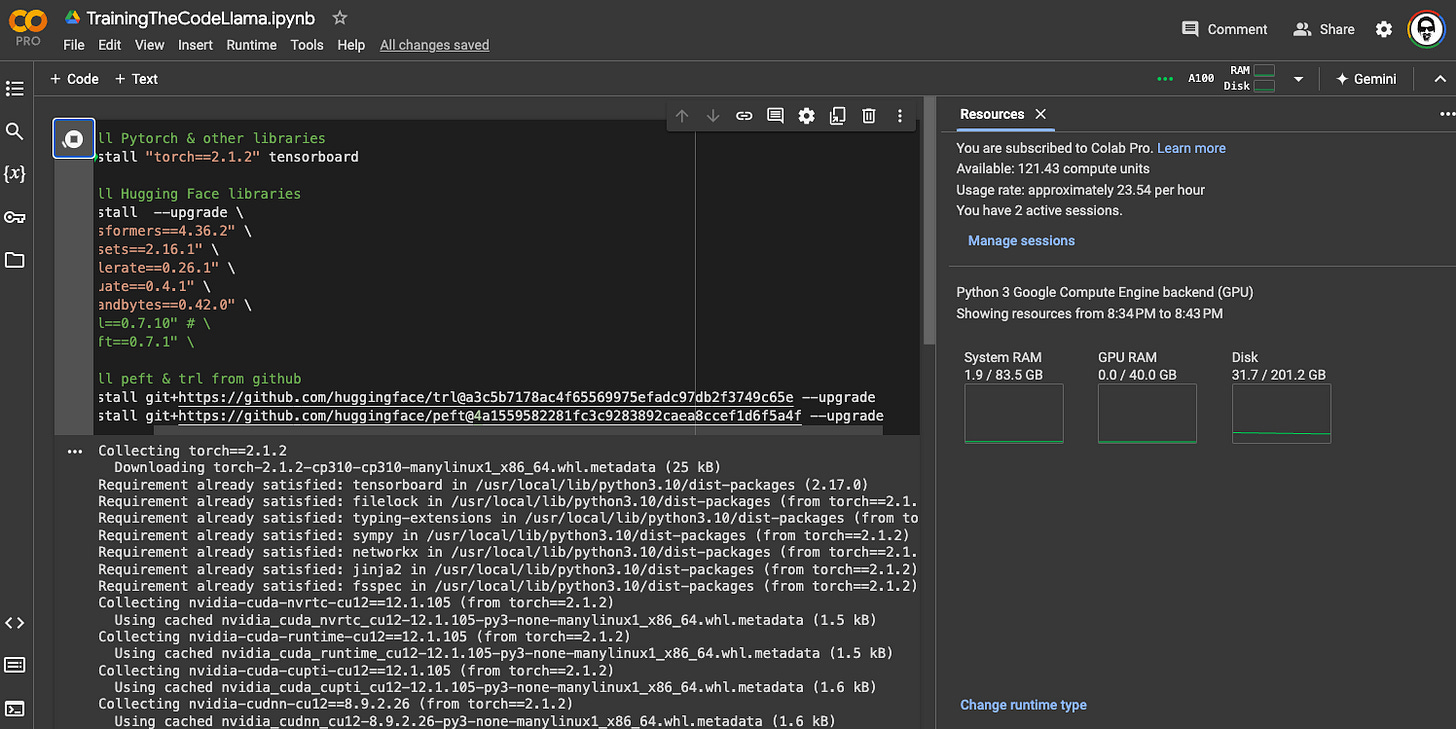Open the Secrets key sidebar

click(x=14, y=217)
